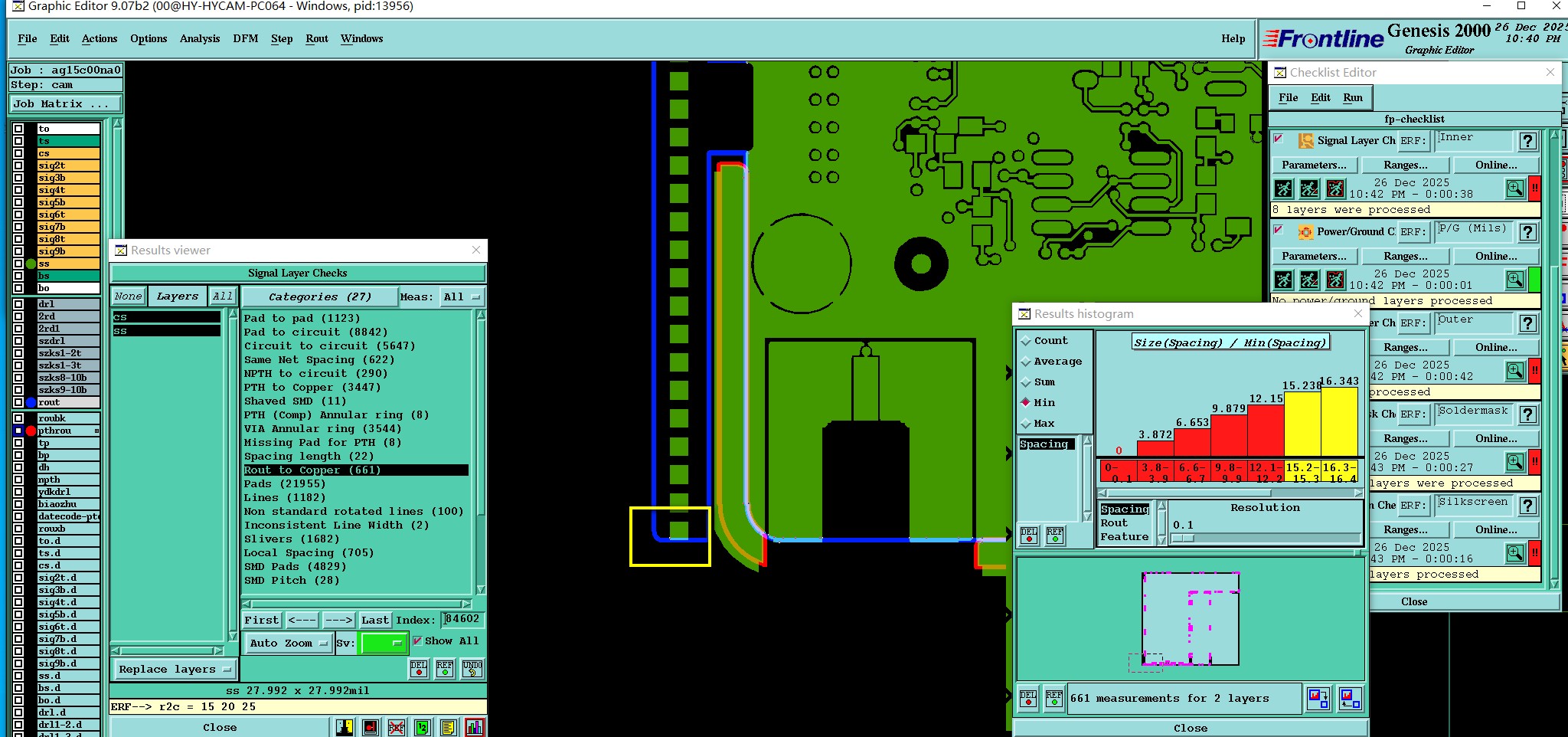Open Actions menu
The width and height of the screenshot is (1568, 737).
[100, 38]
